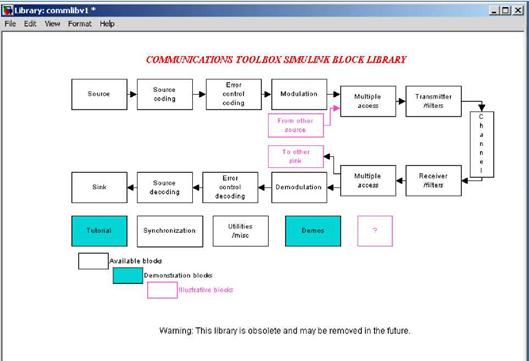Select the lower Multiple access block

click(x=368, y=180)
